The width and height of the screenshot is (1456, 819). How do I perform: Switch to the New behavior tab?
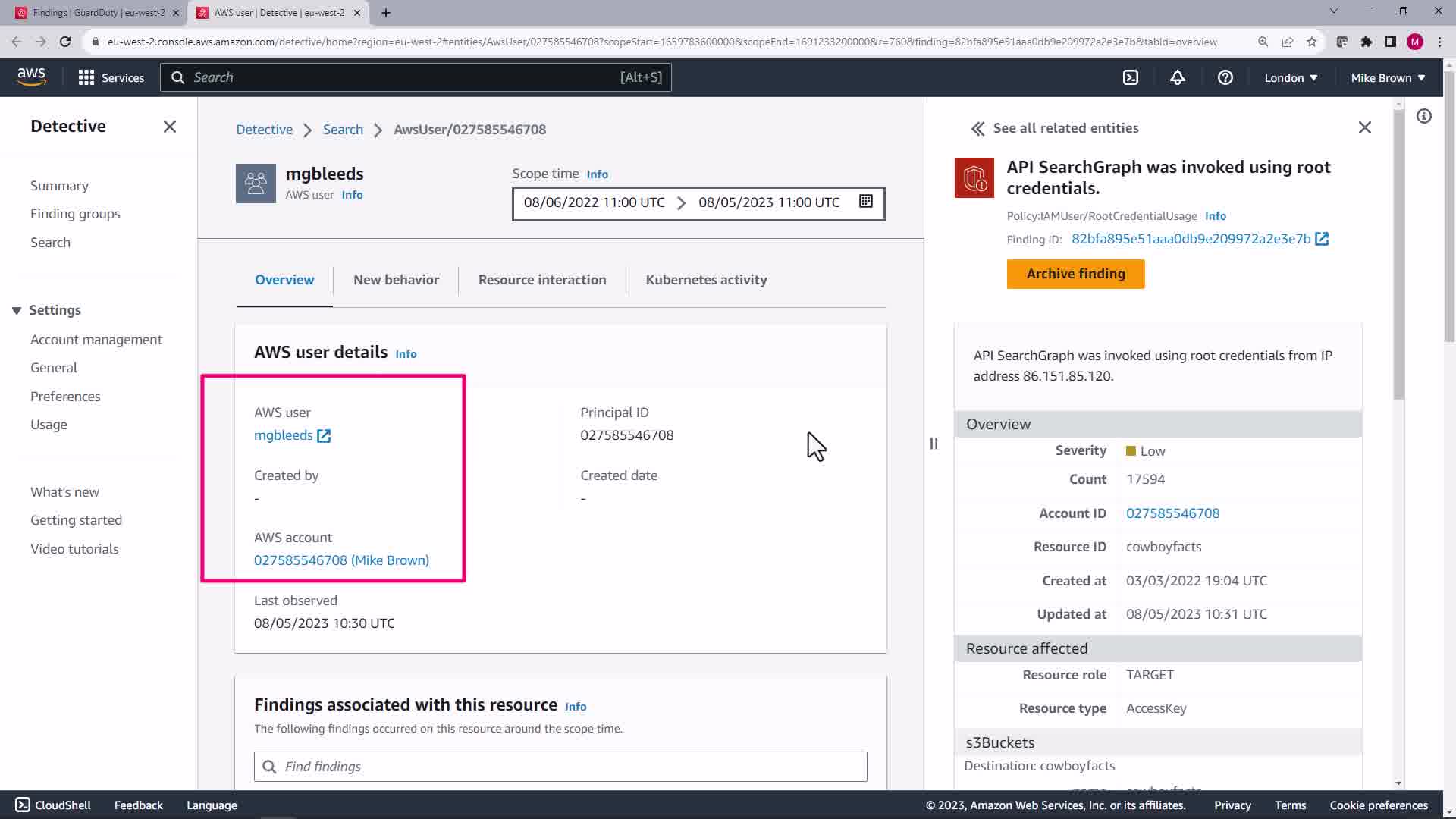click(x=396, y=280)
